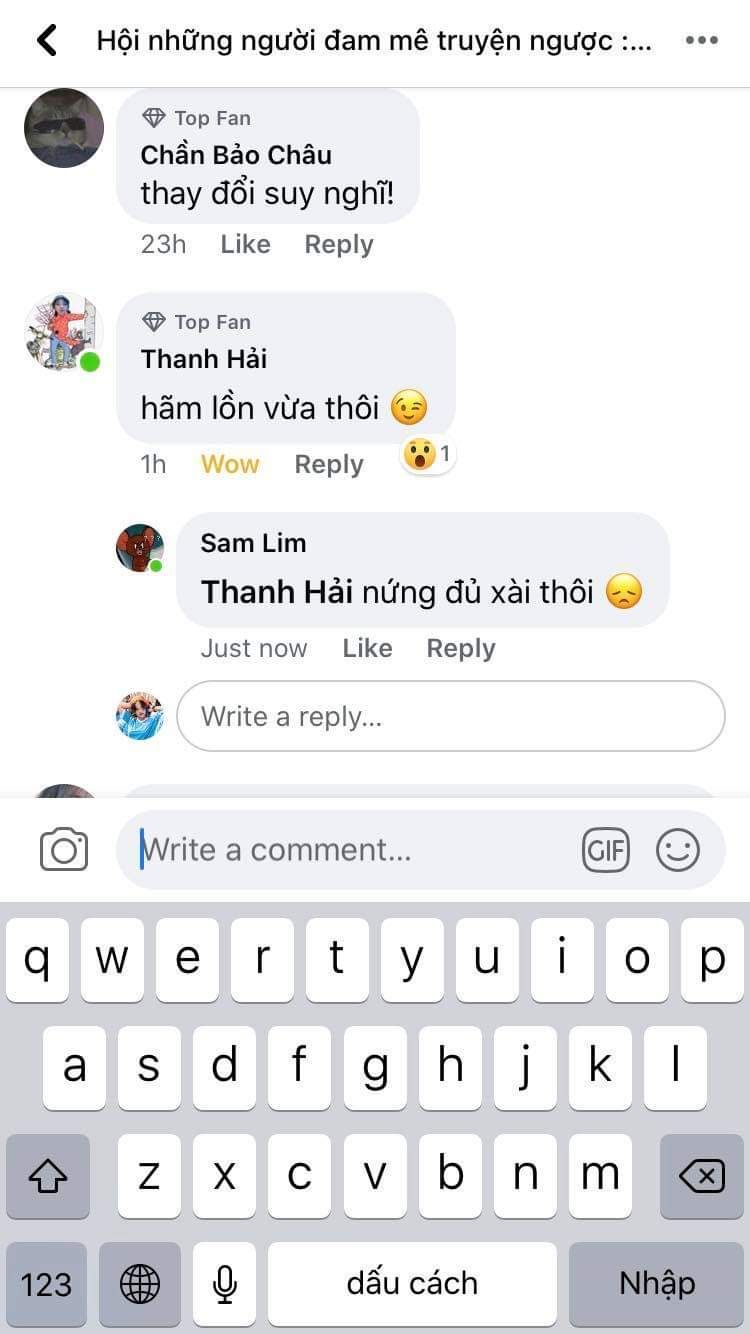Like Sam Lim's reply
Viewport: 750px width, 1334px height.
[x=367, y=649]
